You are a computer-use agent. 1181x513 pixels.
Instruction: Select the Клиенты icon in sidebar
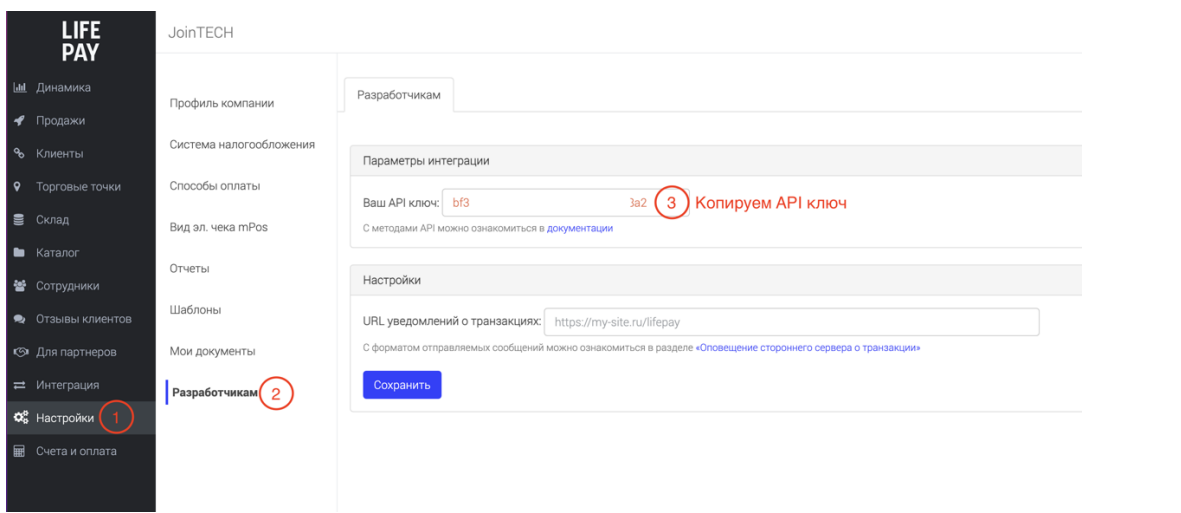pyautogui.click(x=20, y=154)
